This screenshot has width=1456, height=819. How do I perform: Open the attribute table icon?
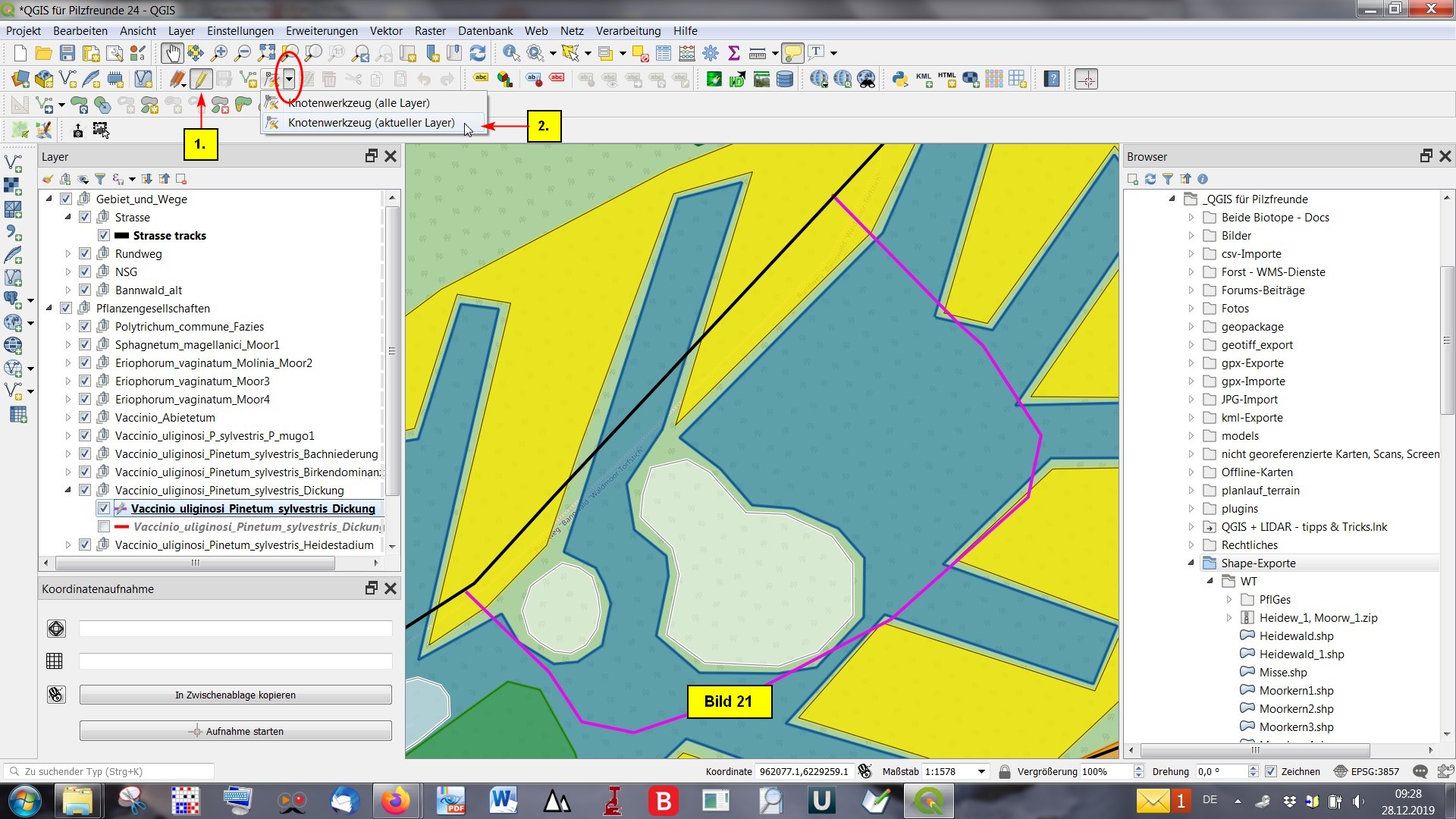tap(664, 53)
